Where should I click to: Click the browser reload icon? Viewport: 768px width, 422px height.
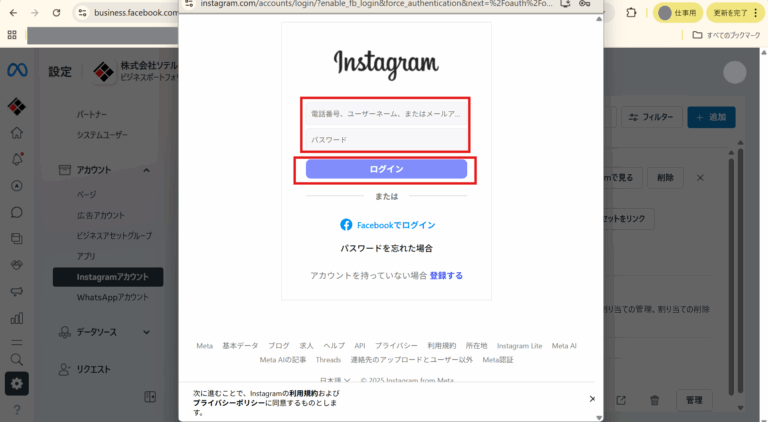[x=56, y=13]
